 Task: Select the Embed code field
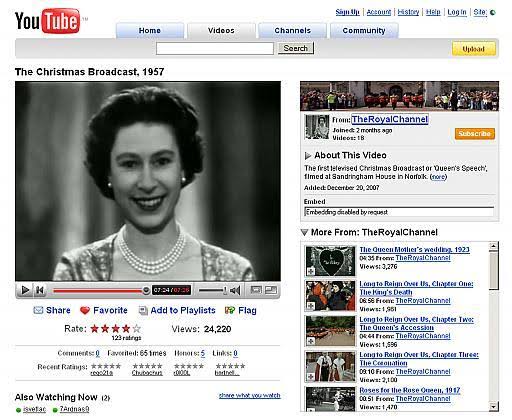click(x=399, y=212)
